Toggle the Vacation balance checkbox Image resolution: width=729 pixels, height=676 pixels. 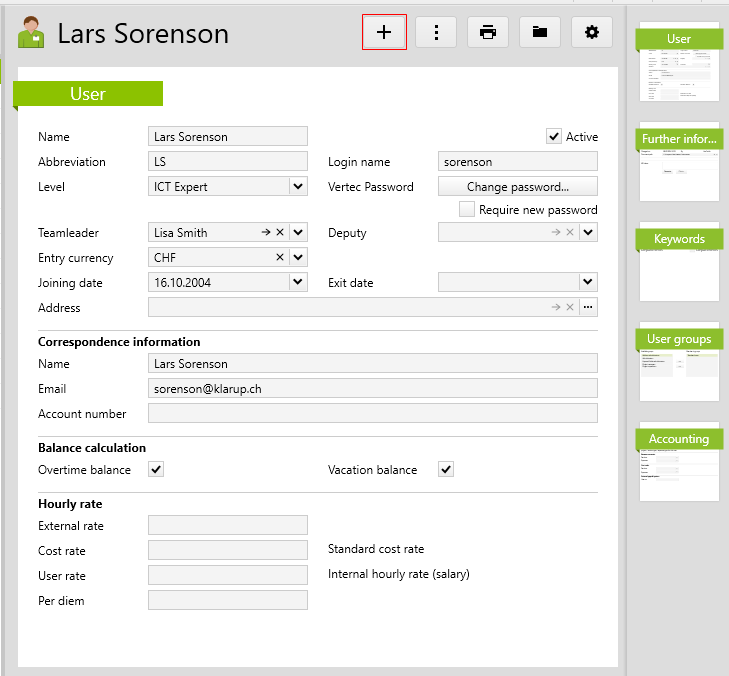point(446,470)
